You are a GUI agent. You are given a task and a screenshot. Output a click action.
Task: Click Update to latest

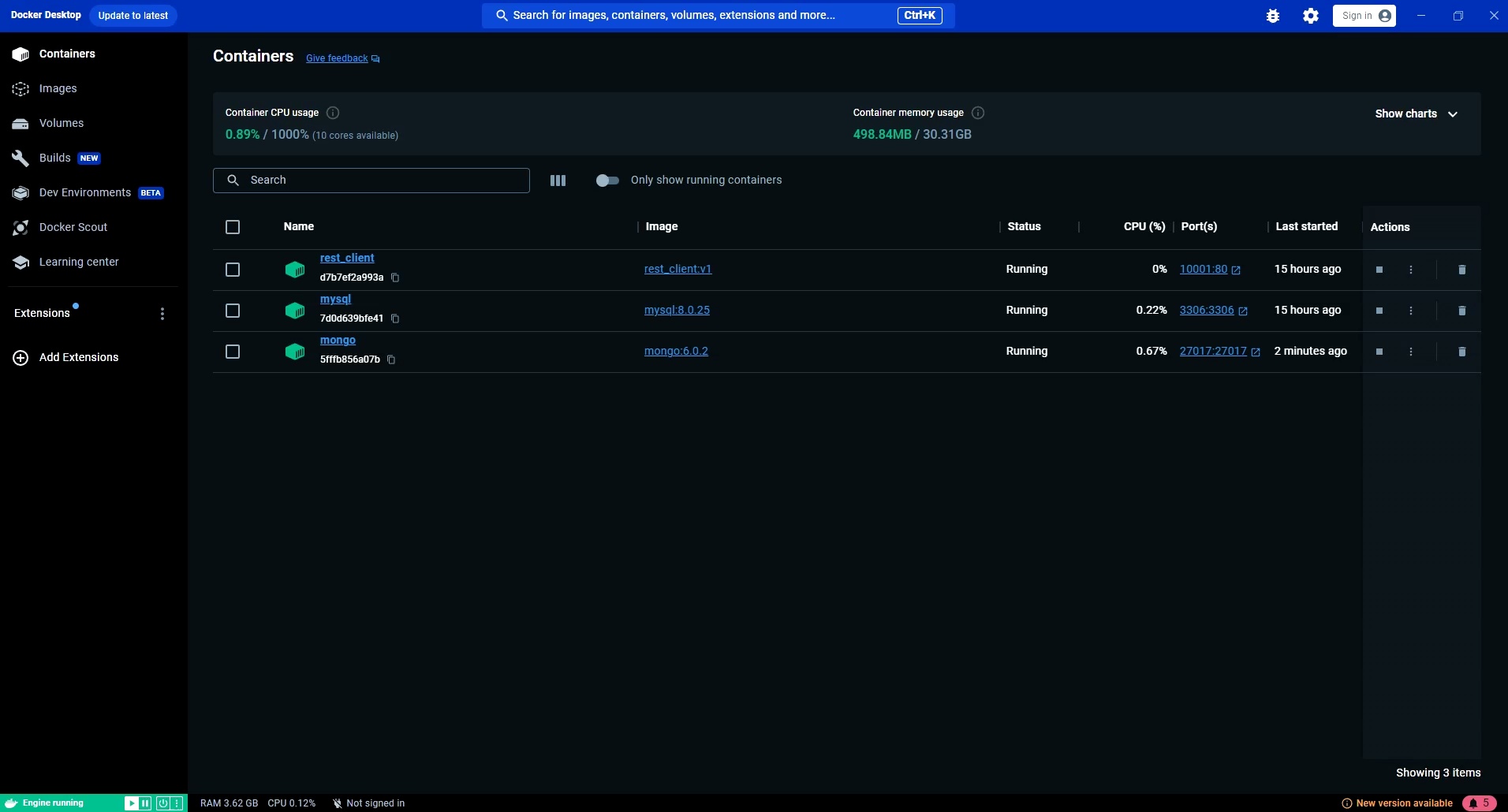tap(132, 15)
